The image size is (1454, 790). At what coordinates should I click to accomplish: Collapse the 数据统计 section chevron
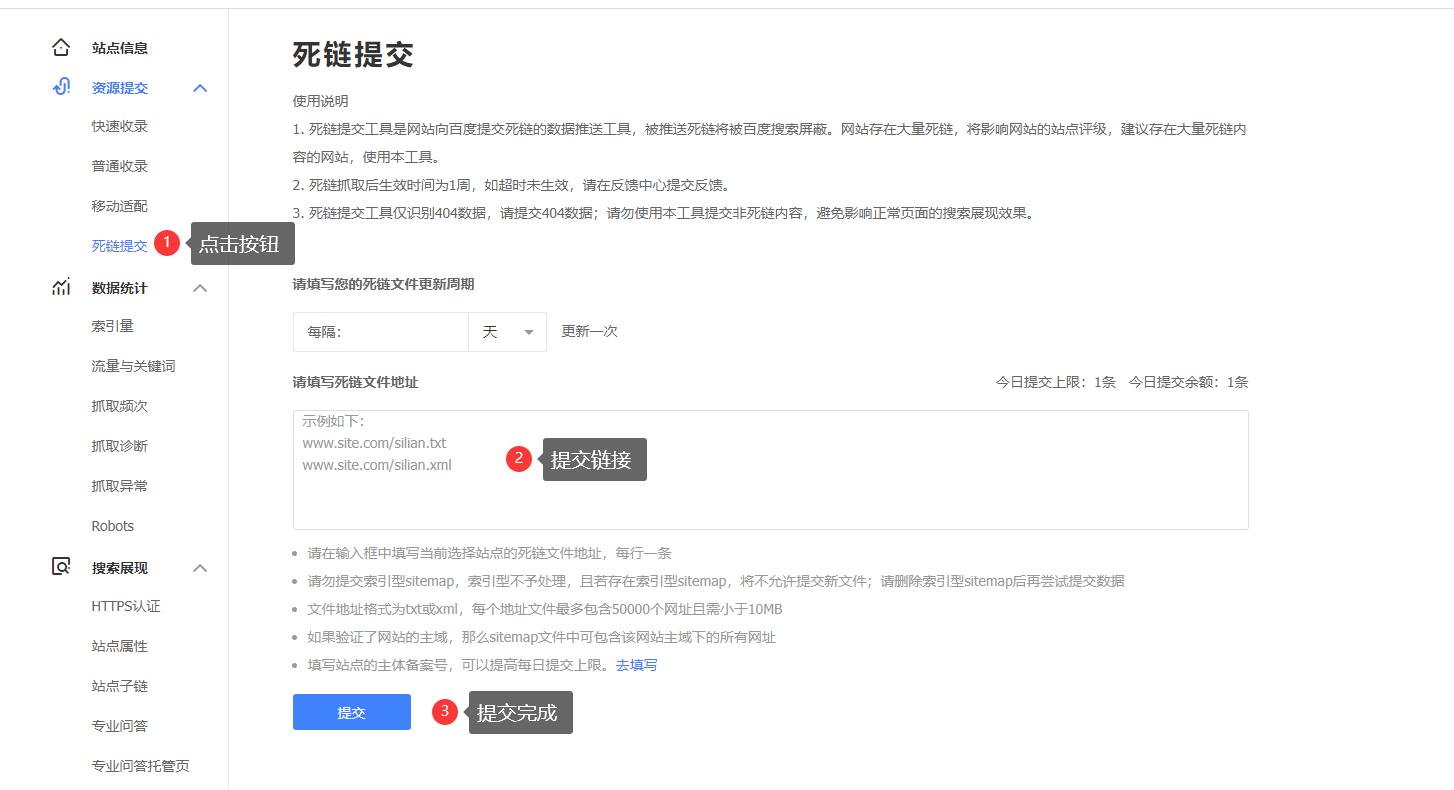[x=200, y=288]
